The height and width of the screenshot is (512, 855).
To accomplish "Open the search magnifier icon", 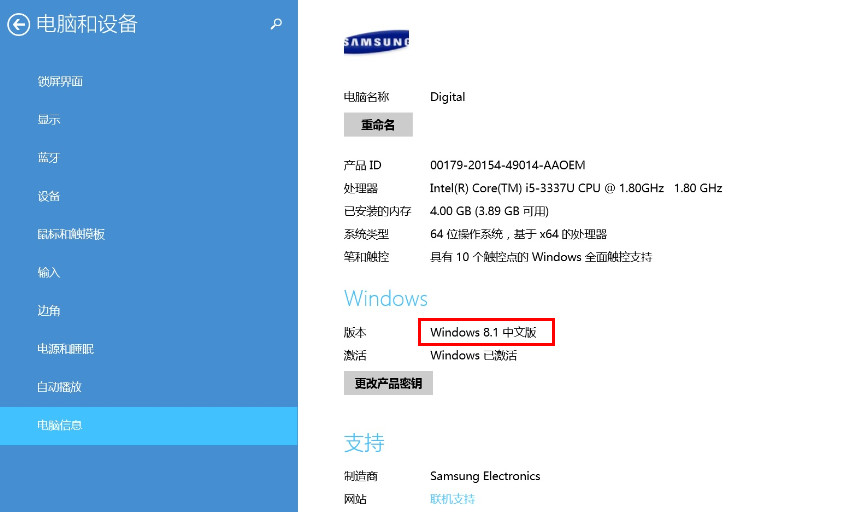I will 276,24.
